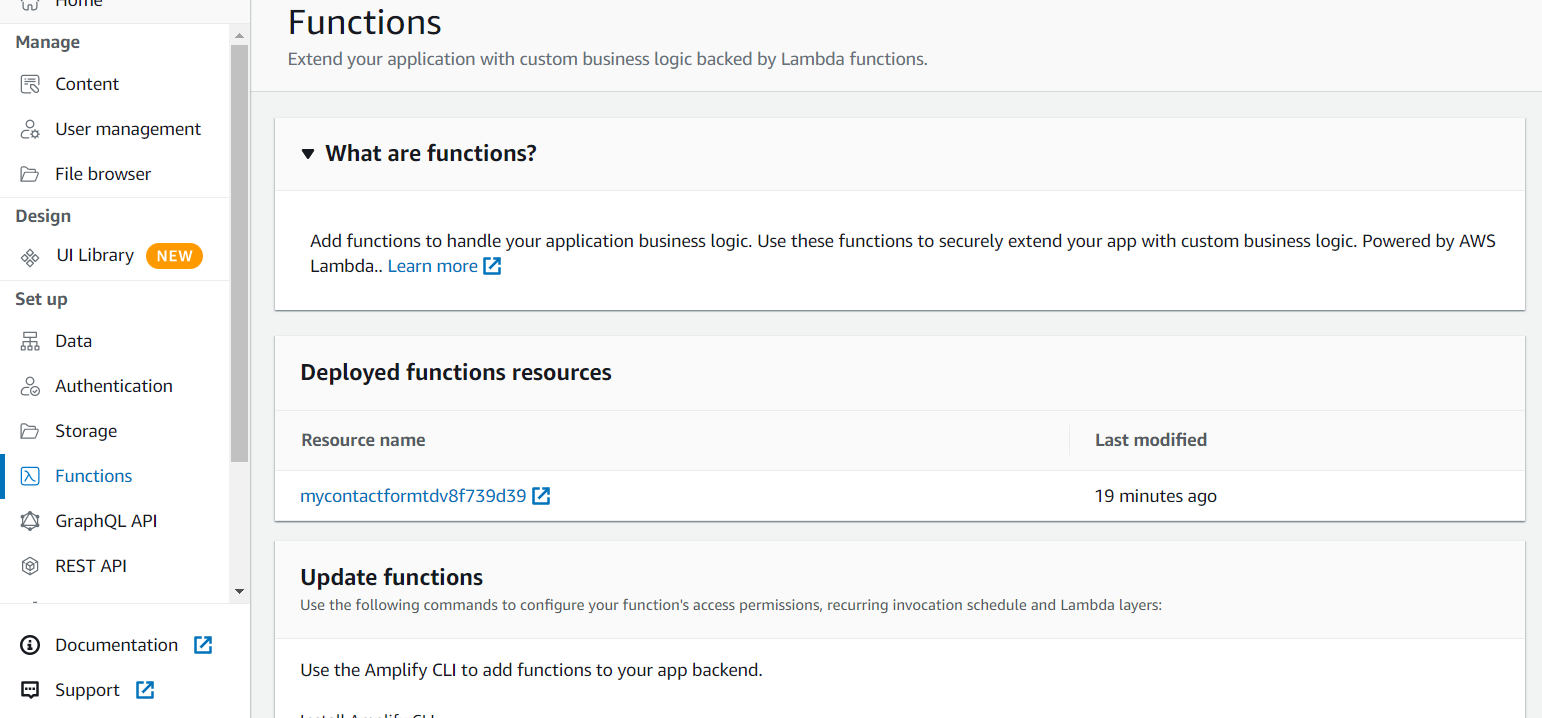Click the Content icon in sidebar

[30, 84]
